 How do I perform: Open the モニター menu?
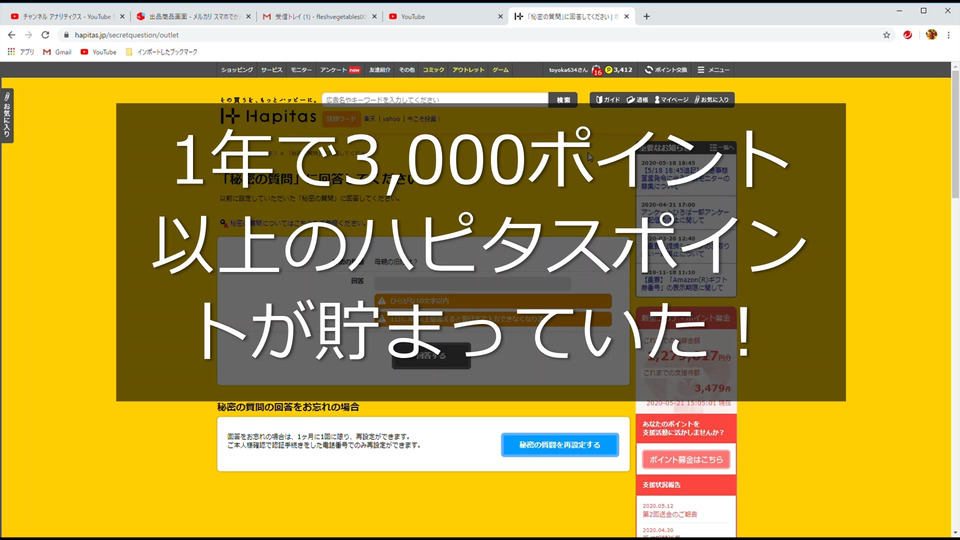tap(301, 70)
